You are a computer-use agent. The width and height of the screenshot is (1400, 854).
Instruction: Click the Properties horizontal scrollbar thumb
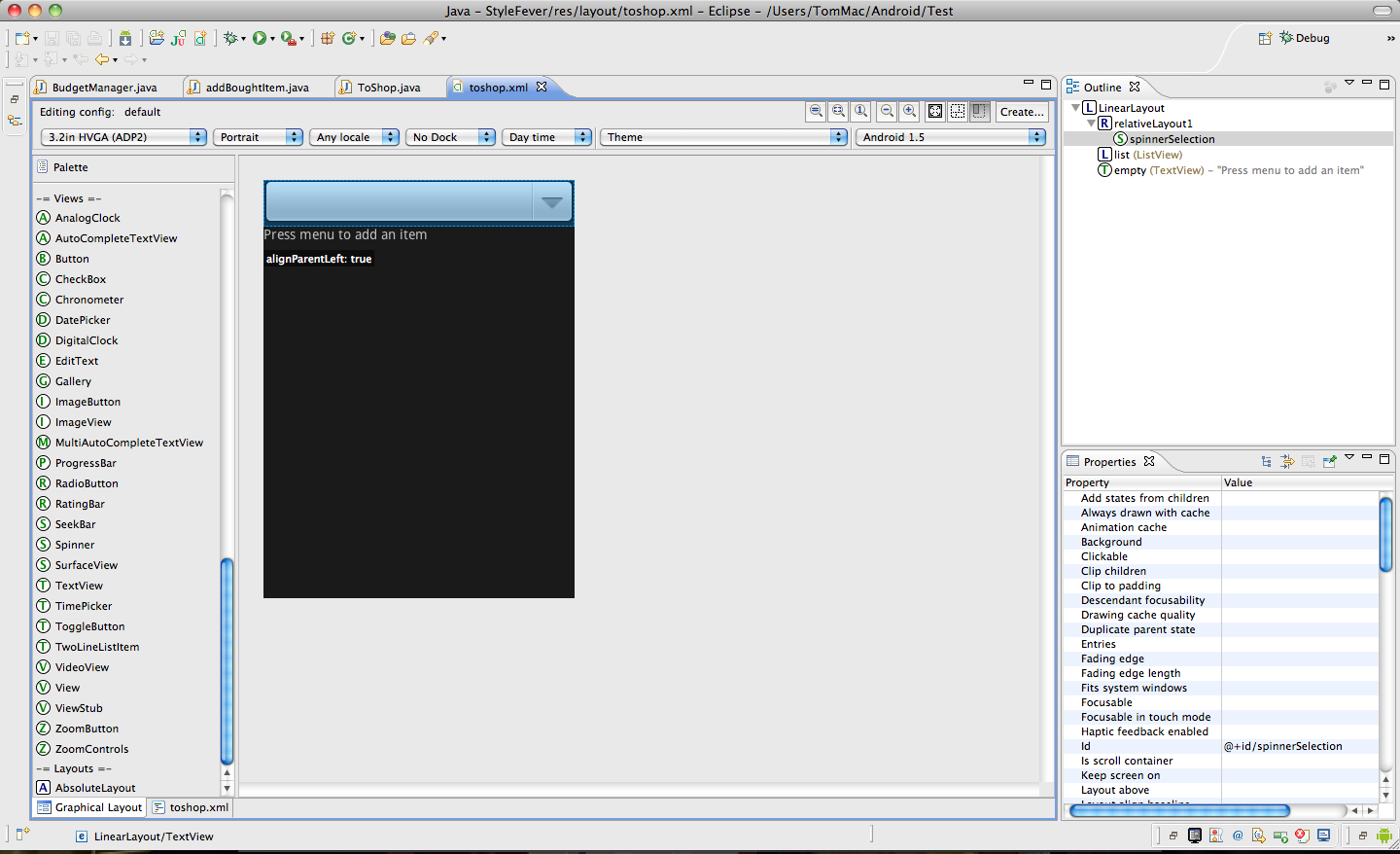pyautogui.click(x=1179, y=810)
